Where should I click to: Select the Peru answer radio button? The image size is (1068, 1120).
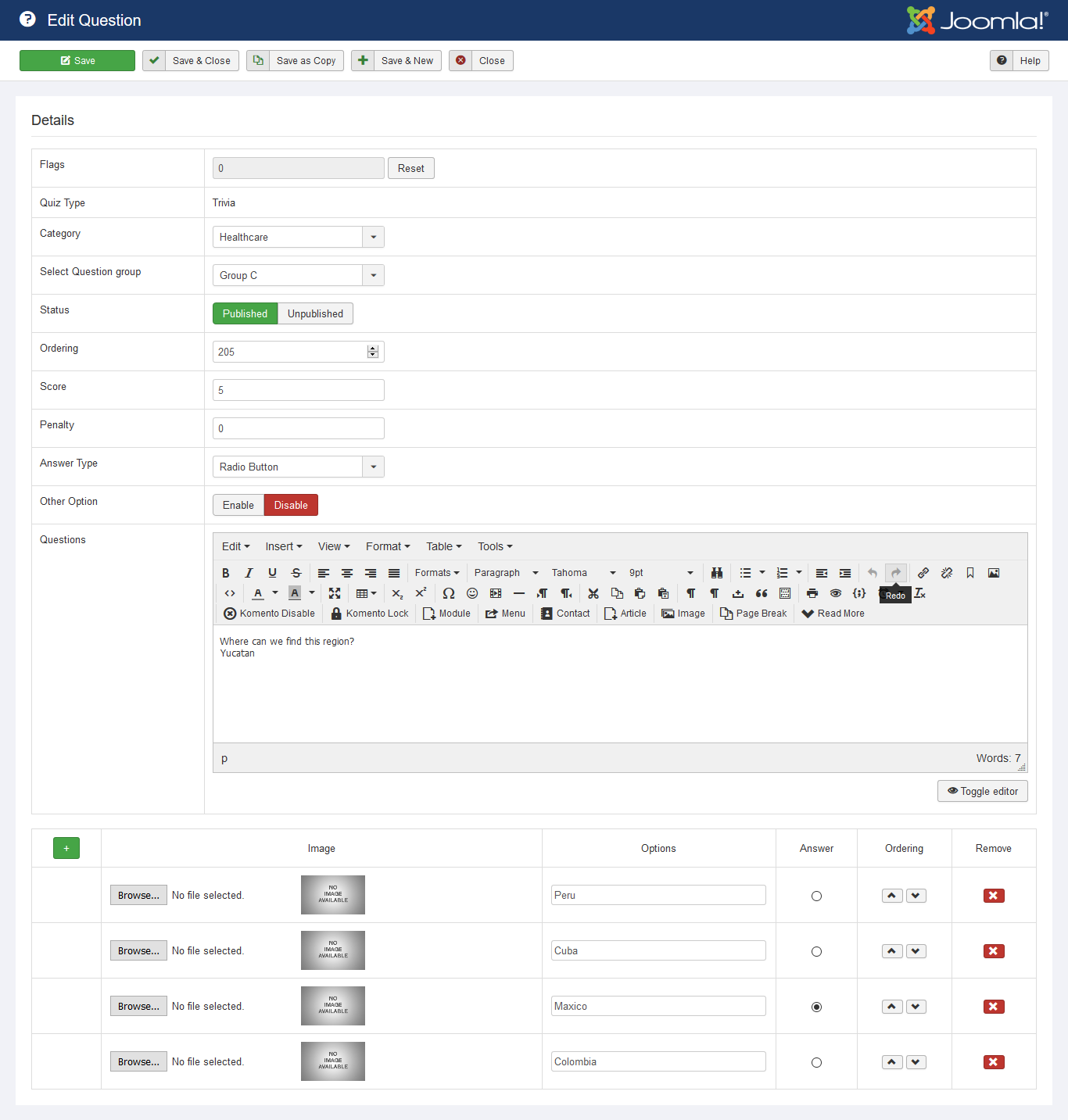coord(816,896)
